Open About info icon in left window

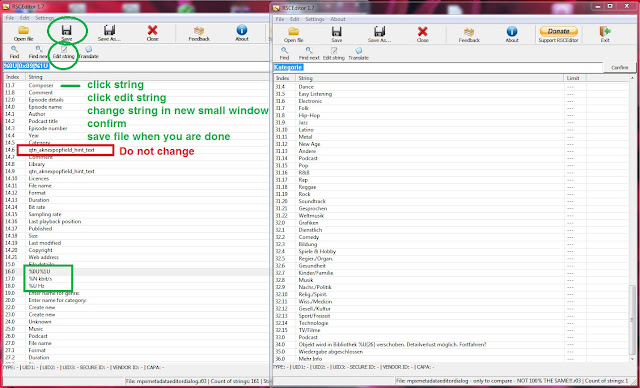pos(242,33)
